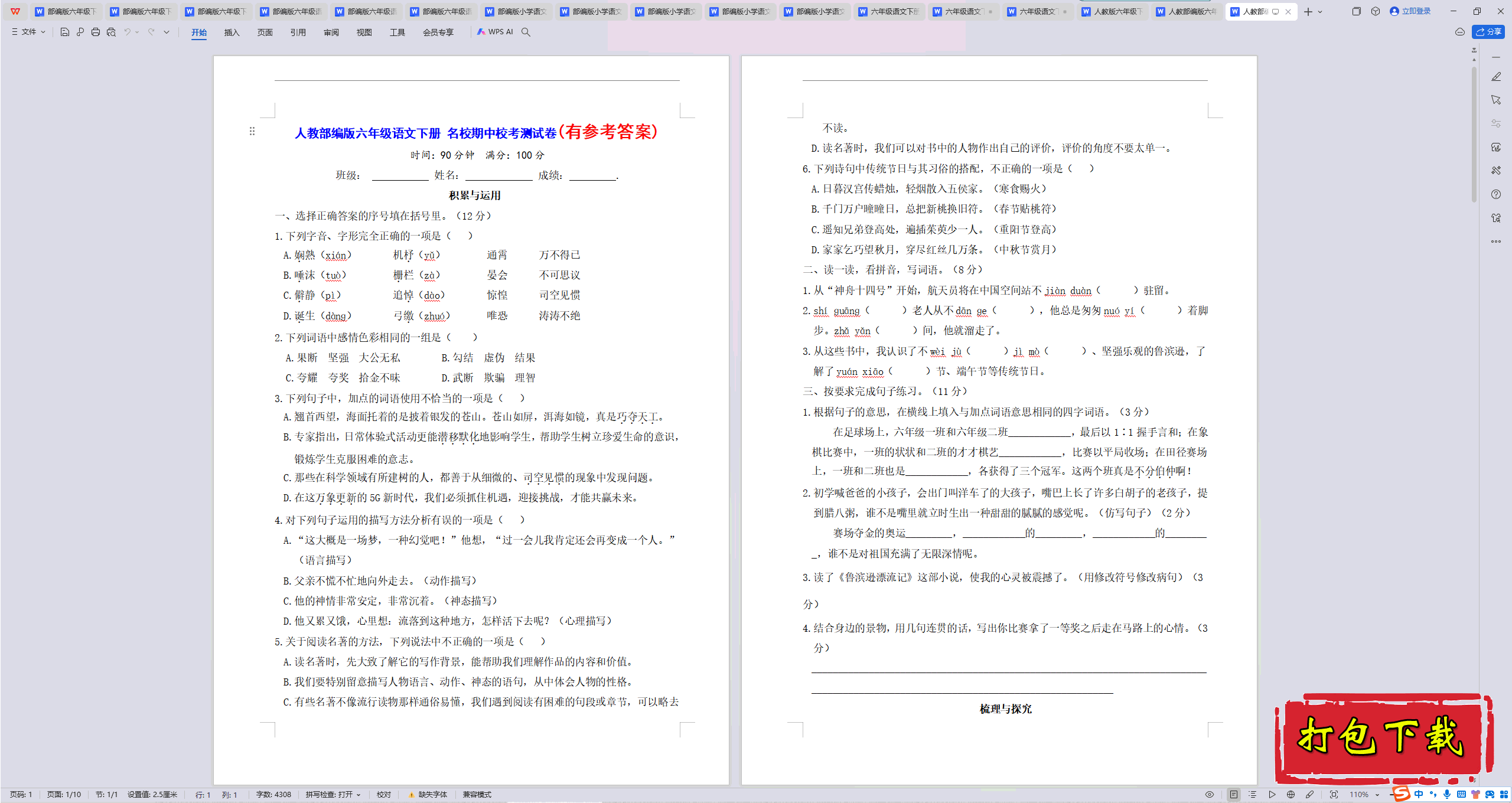This screenshot has height=803, width=1512.
Task: Open the tab list dropdown next to plus
Action: tap(1320, 12)
